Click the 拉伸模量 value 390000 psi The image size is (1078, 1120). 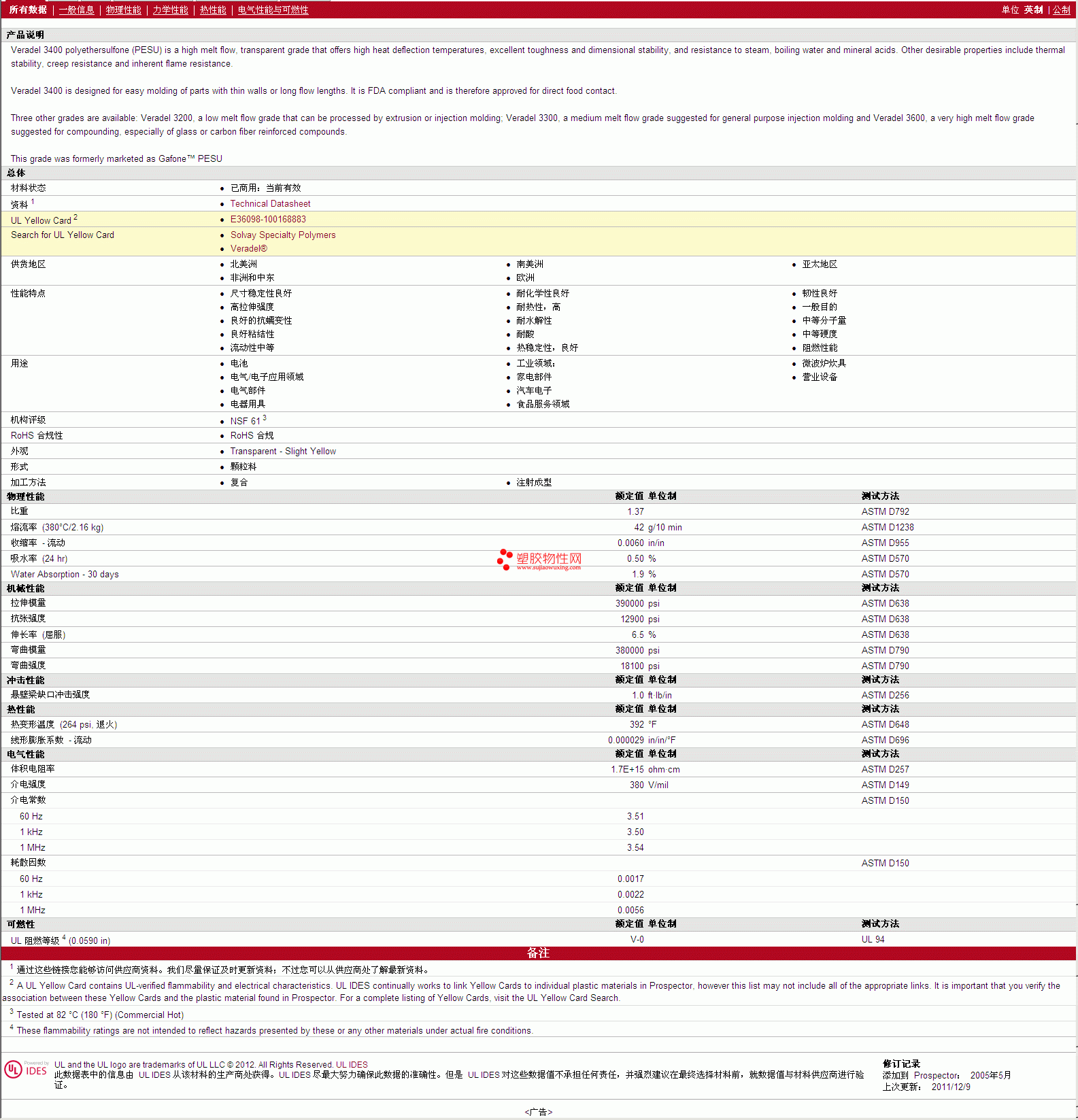(637, 603)
